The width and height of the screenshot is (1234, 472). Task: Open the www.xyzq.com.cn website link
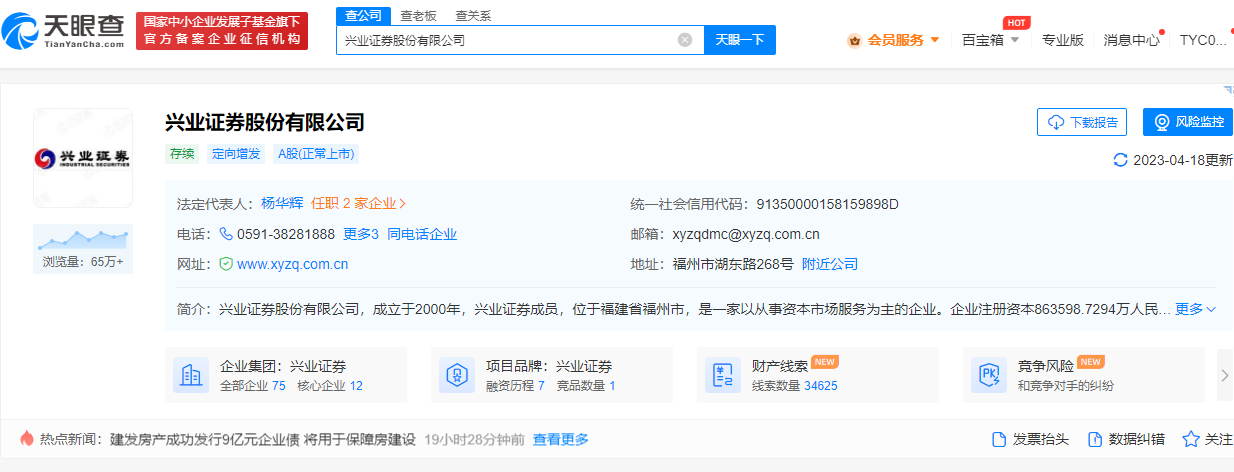pos(292,264)
